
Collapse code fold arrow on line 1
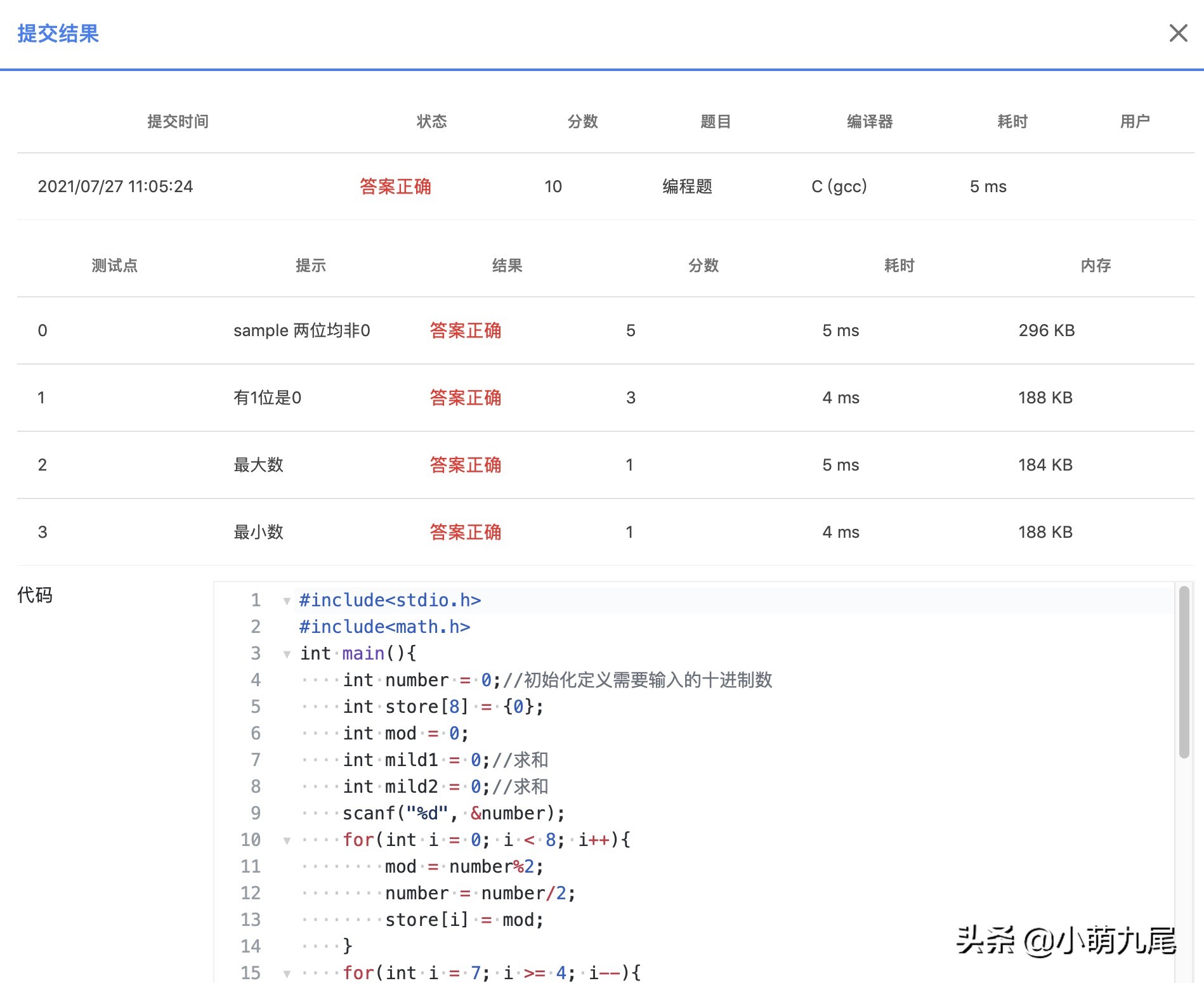point(287,601)
